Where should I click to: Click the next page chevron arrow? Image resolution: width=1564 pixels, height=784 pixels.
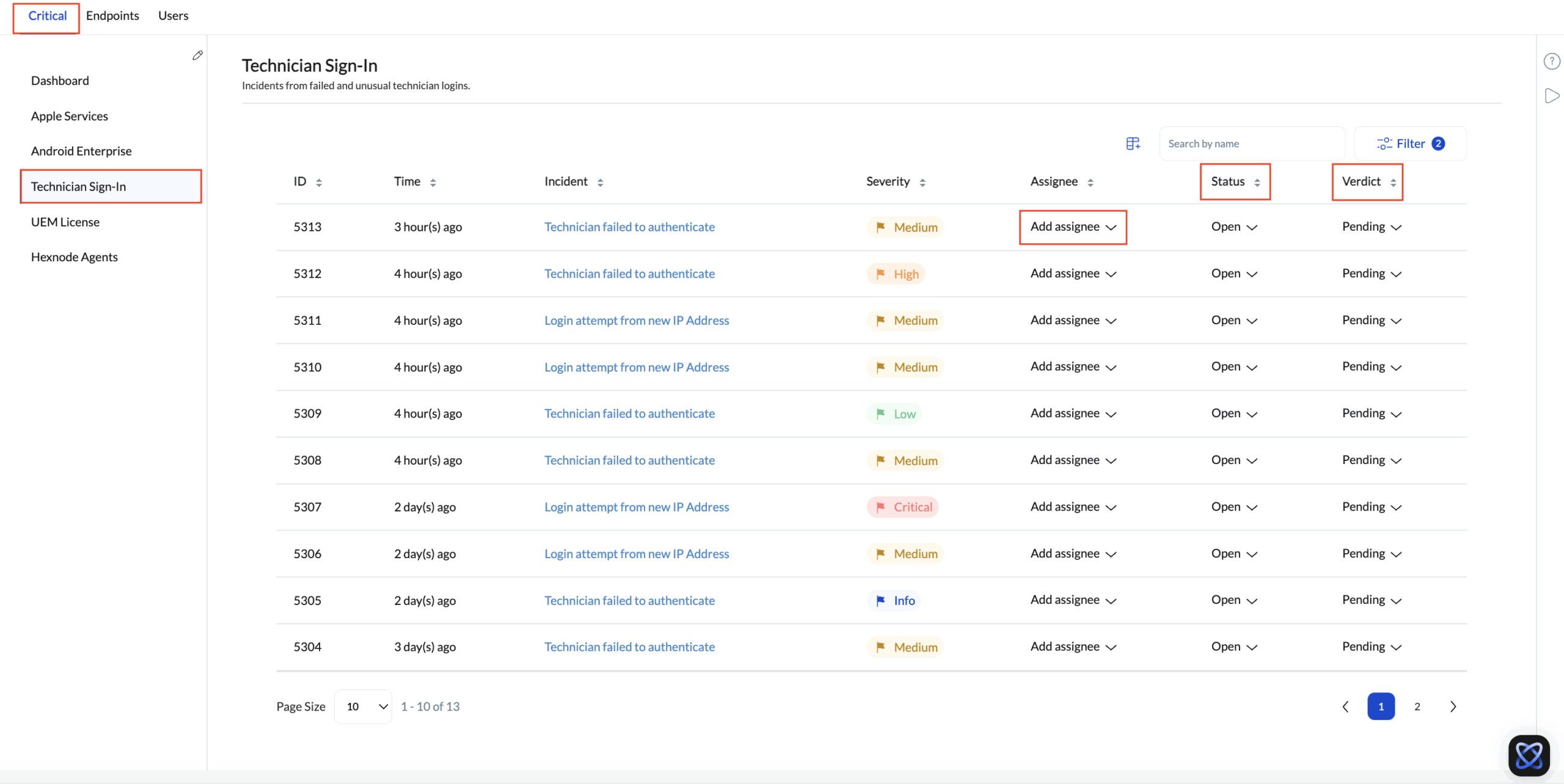1453,706
